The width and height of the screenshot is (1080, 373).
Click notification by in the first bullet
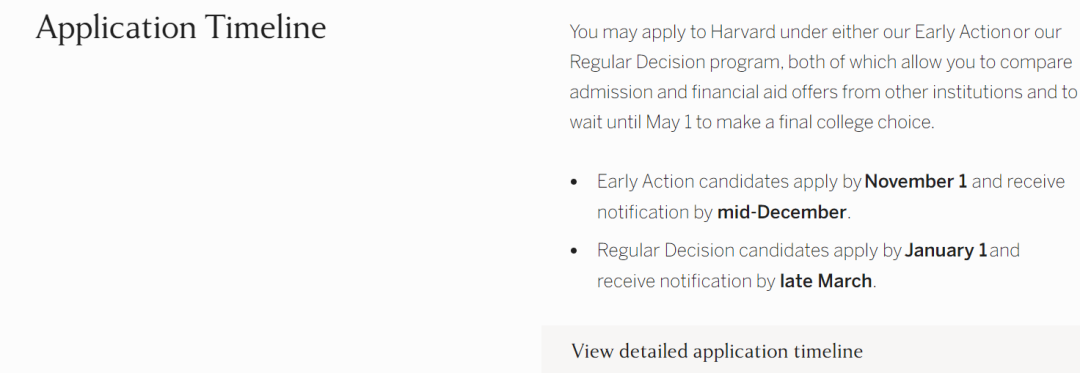654,212
